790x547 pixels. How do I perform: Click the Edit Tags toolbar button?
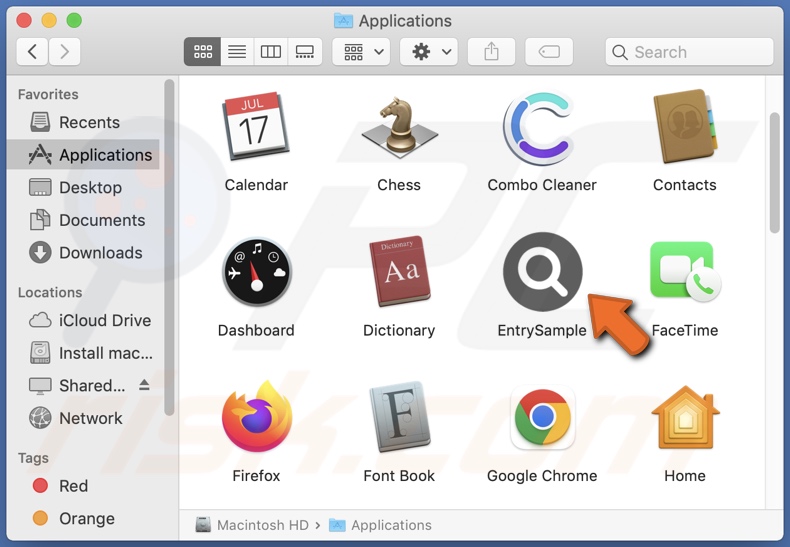(549, 51)
